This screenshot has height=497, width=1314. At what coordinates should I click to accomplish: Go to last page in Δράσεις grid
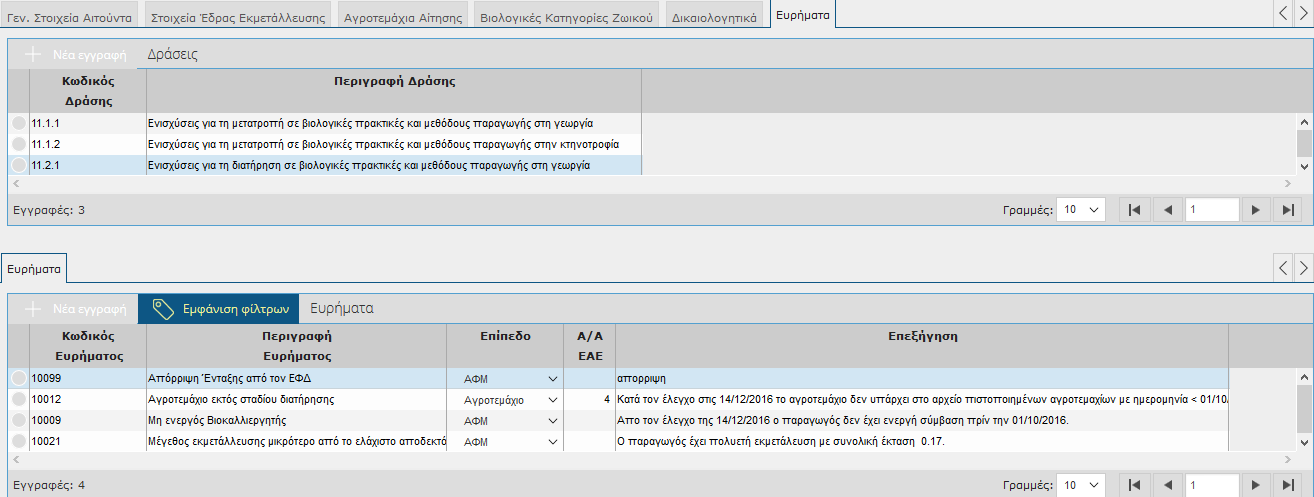click(1288, 210)
